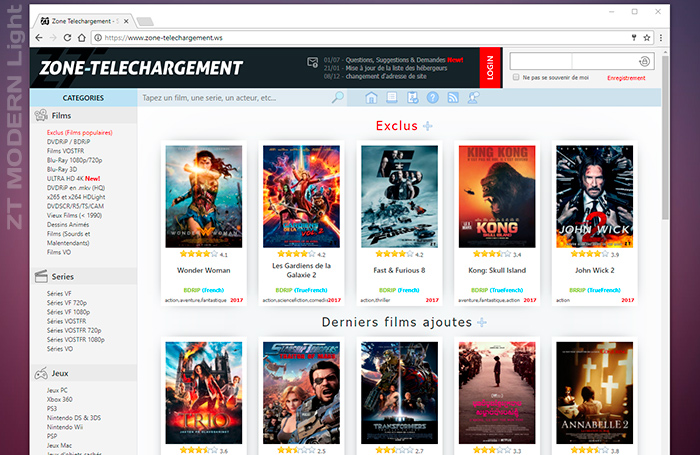Screen dimensions: 700x455
Task: Open the browser home button
Action: point(82,38)
